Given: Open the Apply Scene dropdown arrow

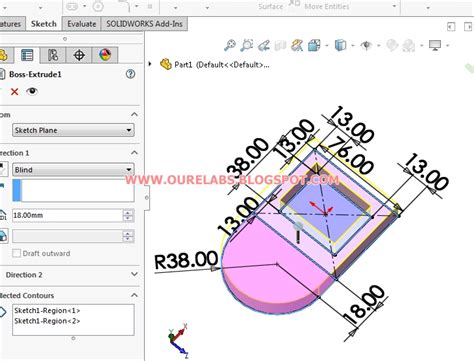Looking at the screenshot, I should coord(422,46).
